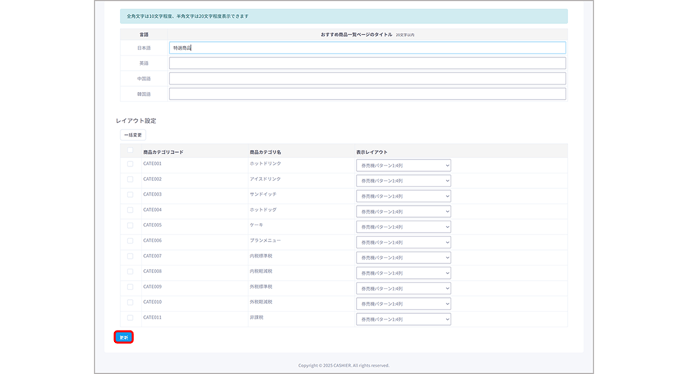Viewport: 688px width, 374px height.
Task: Click the 更新 update button
Action: 124,337
